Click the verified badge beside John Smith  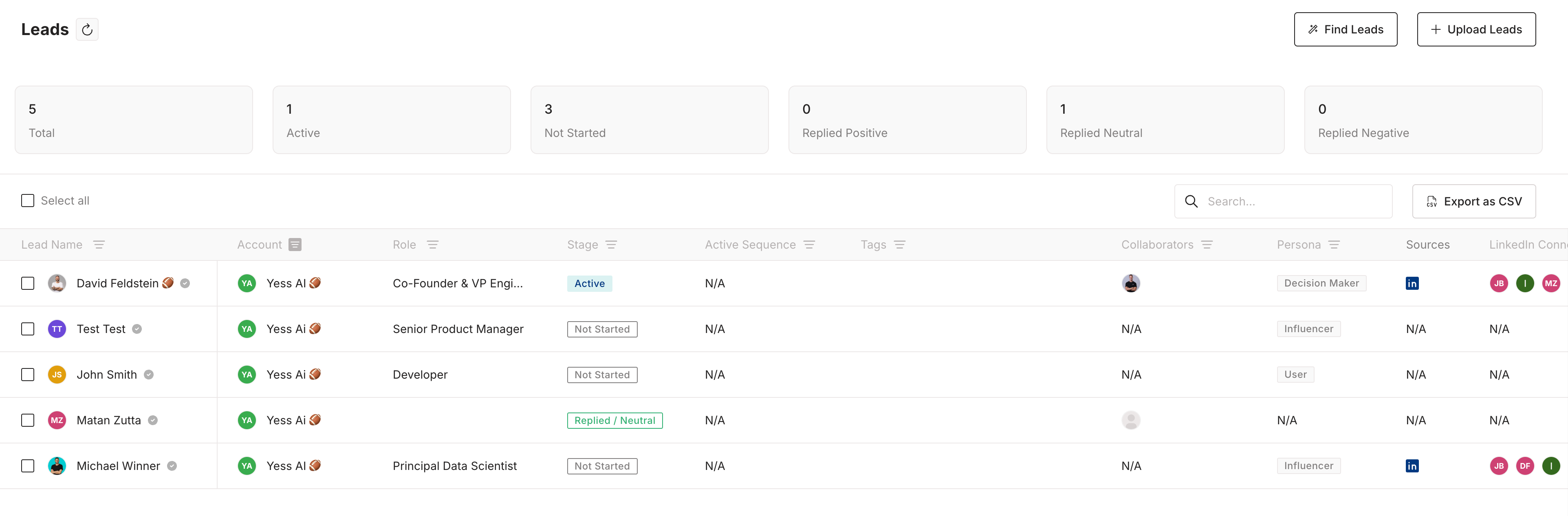pyautogui.click(x=148, y=375)
